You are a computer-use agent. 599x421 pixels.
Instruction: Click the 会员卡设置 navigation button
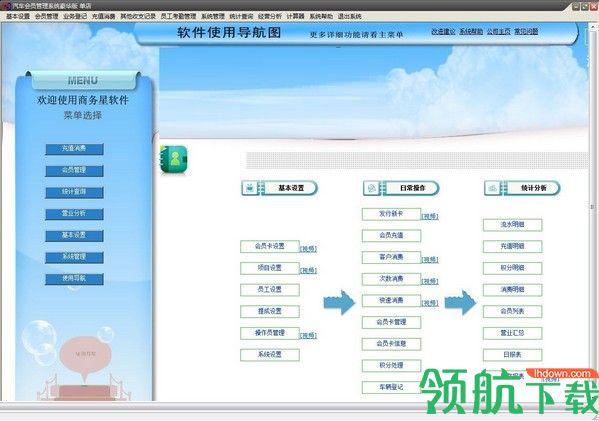pos(270,246)
